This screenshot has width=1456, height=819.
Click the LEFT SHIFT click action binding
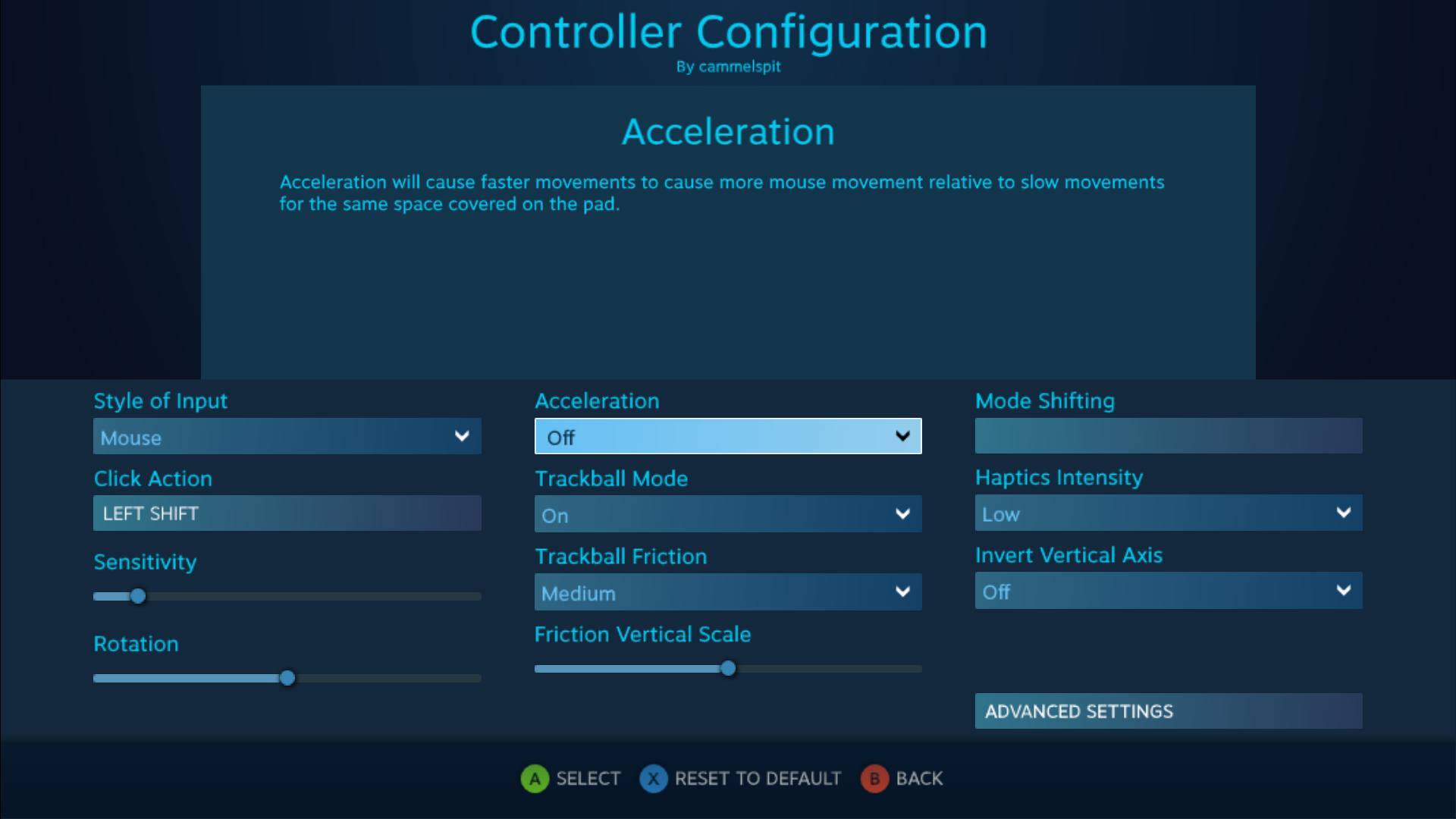(x=287, y=513)
